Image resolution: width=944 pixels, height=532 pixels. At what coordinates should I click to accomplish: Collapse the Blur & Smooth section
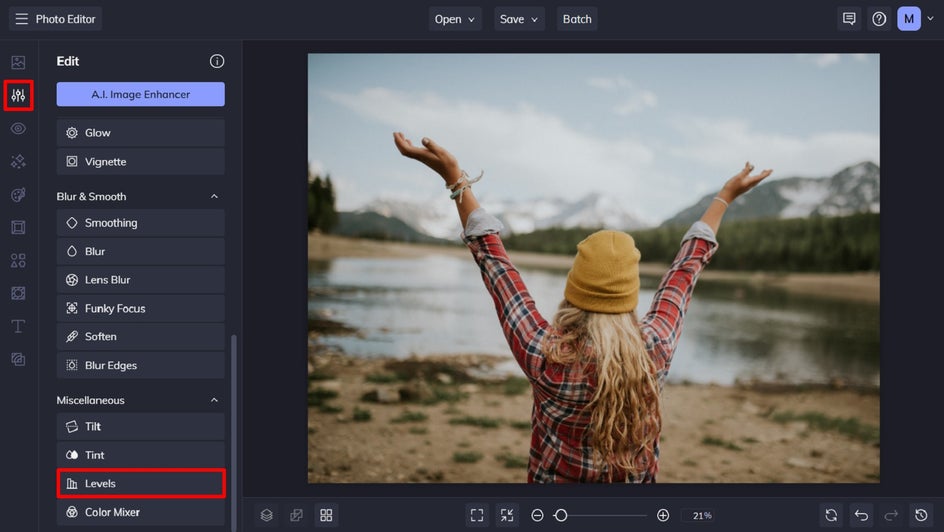214,197
